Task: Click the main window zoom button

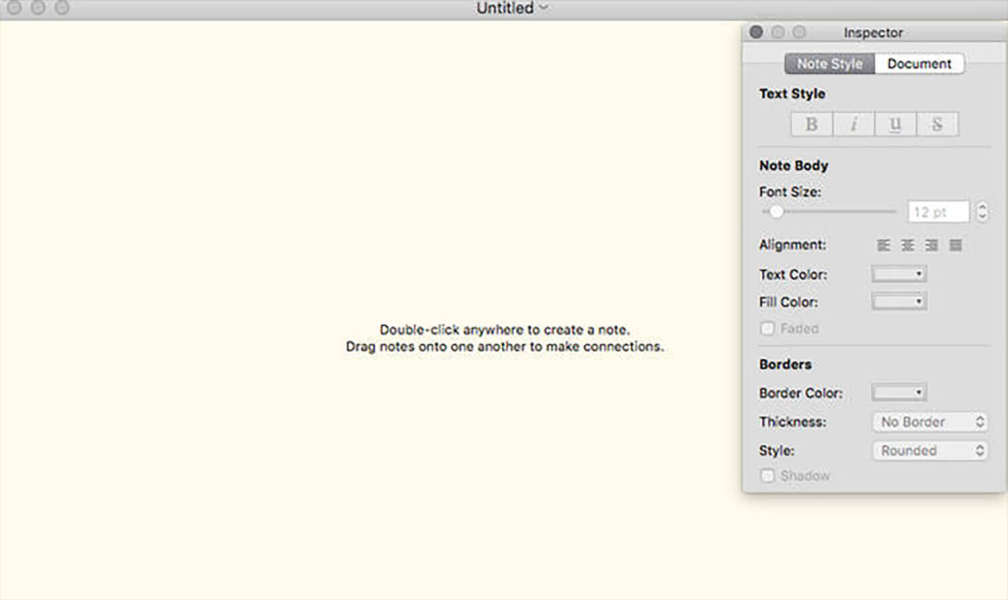Action: (x=62, y=7)
